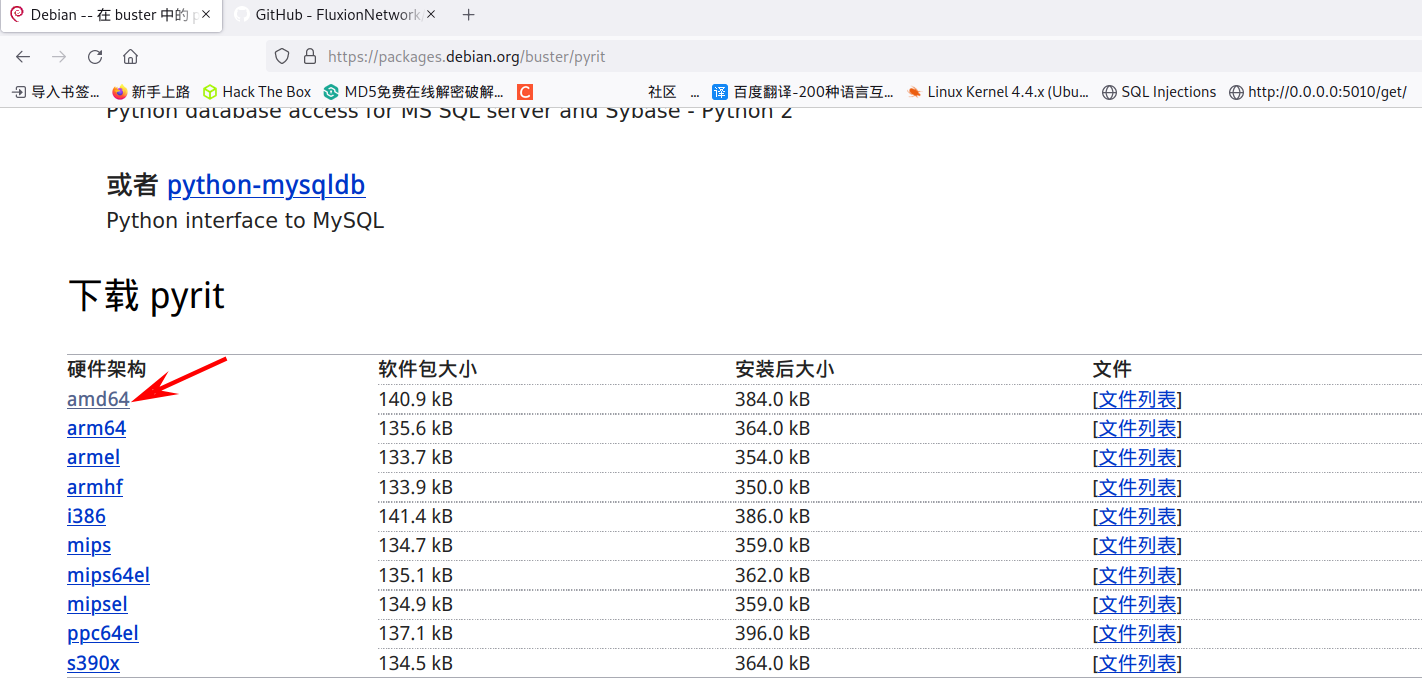Click inside the address bar
The image size is (1422, 692).
[600, 57]
